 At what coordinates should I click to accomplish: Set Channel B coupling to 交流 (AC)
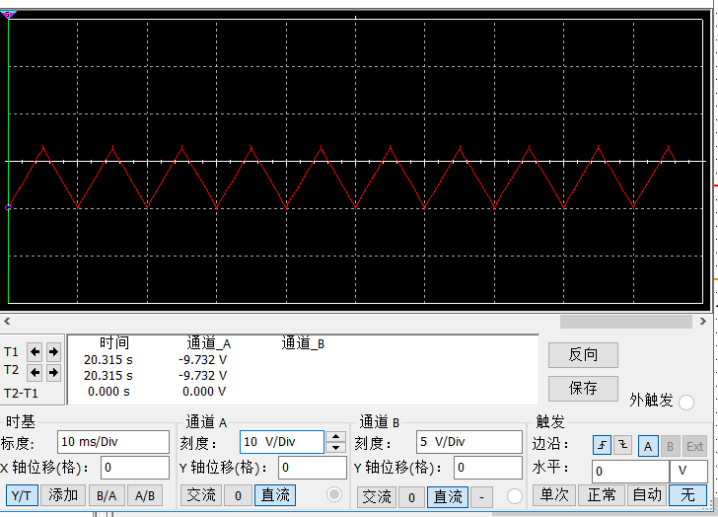tap(376, 497)
